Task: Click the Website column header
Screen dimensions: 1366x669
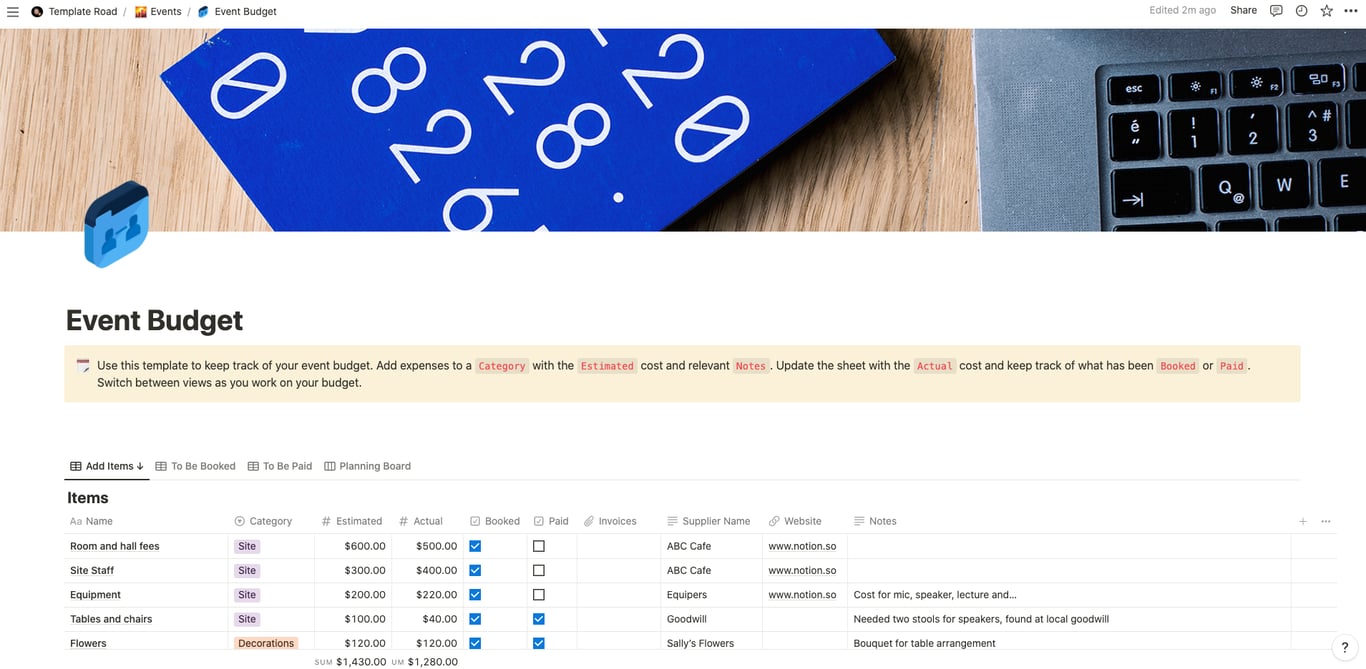Action: pyautogui.click(x=795, y=521)
